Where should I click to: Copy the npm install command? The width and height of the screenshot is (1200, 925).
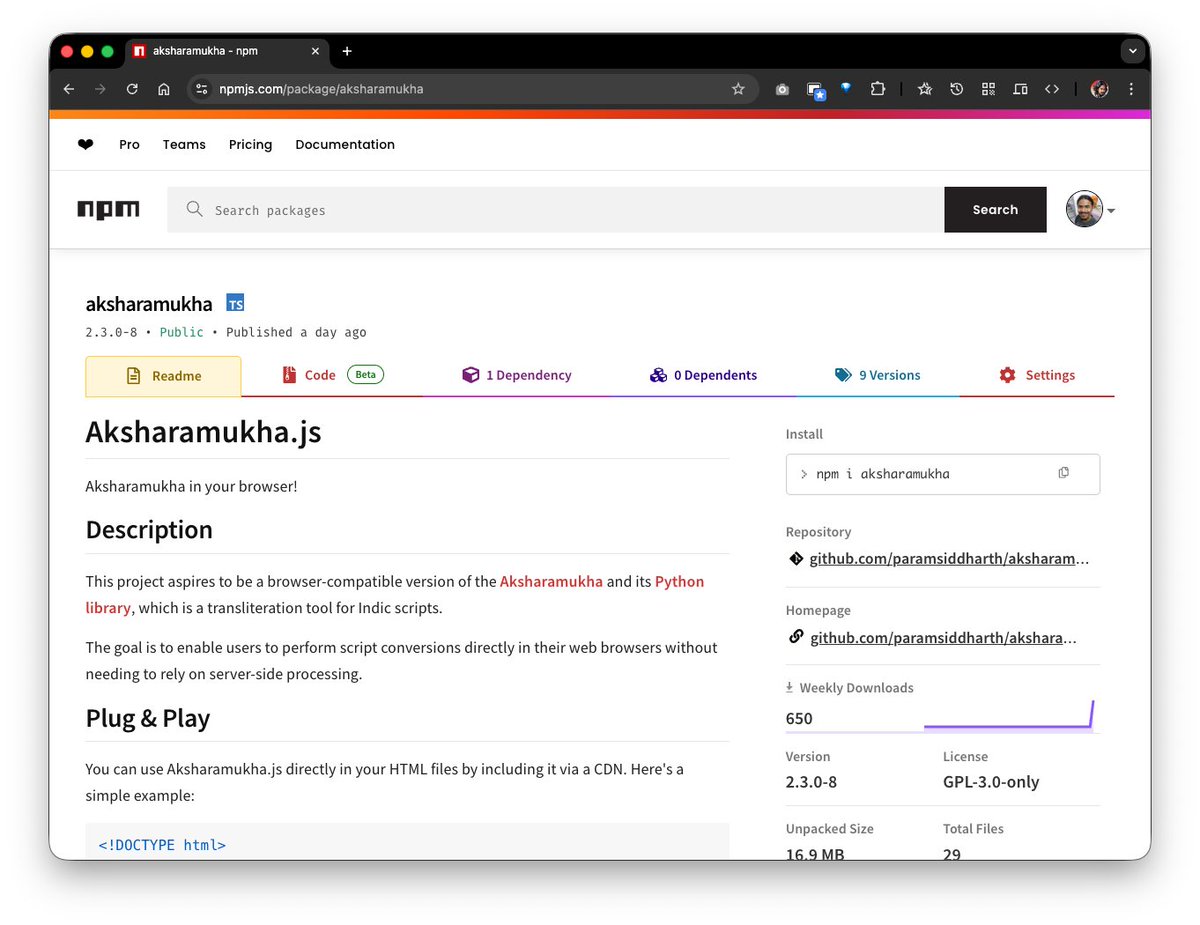(x=1063, y=473)
